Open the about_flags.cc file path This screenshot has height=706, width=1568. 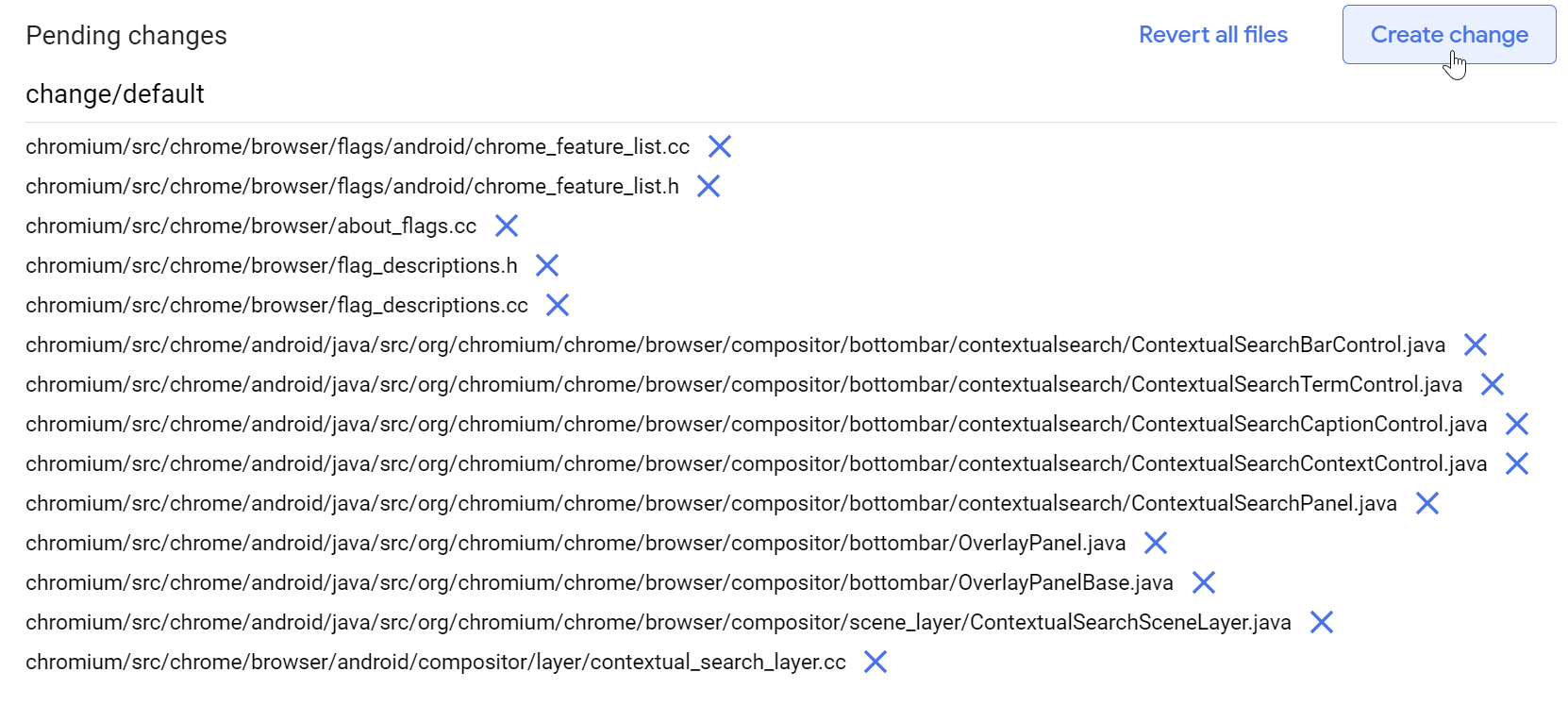click(251, 226)
